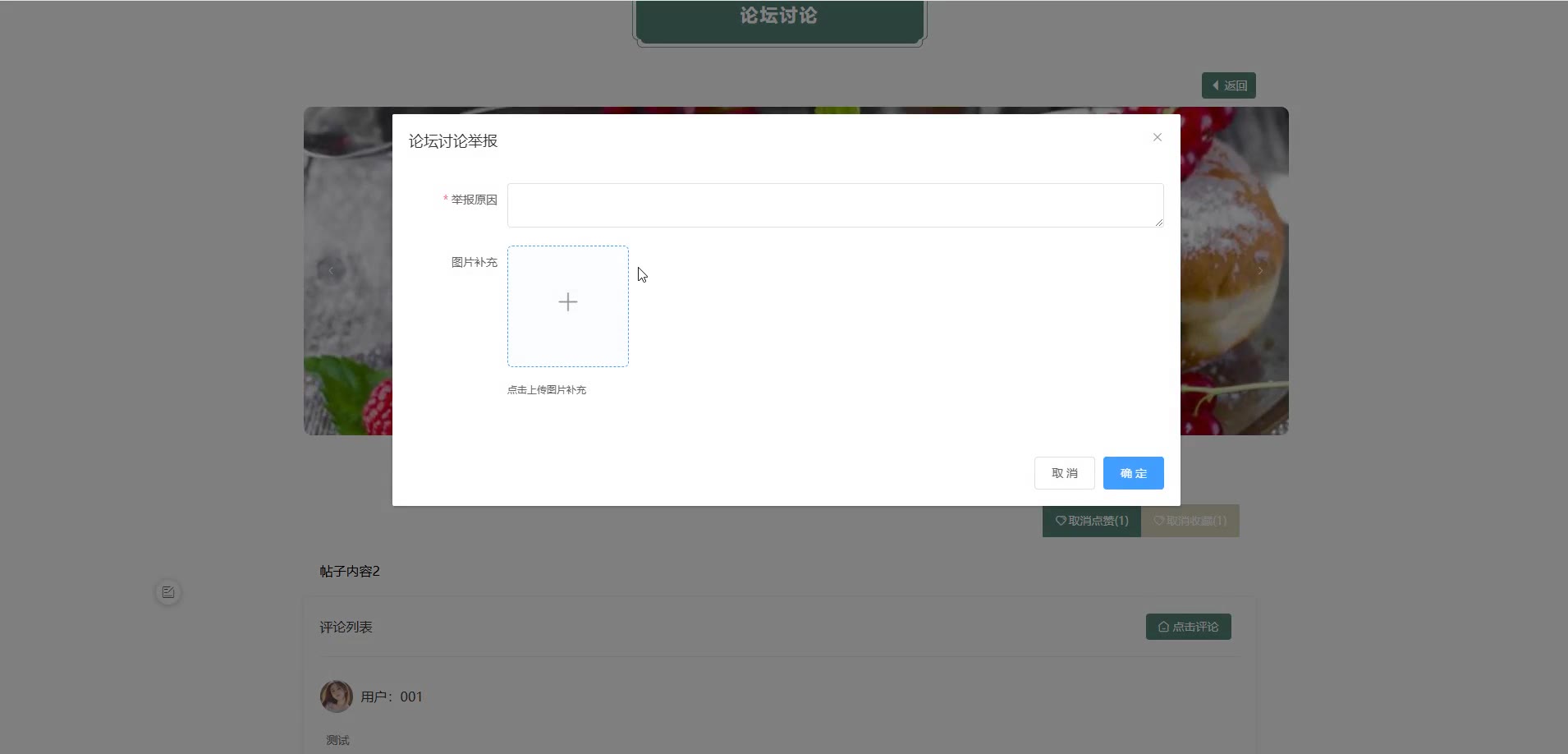Click 取消收藏(1) button
This screenshot has height=754, width=1568.
coord(1190,521)
